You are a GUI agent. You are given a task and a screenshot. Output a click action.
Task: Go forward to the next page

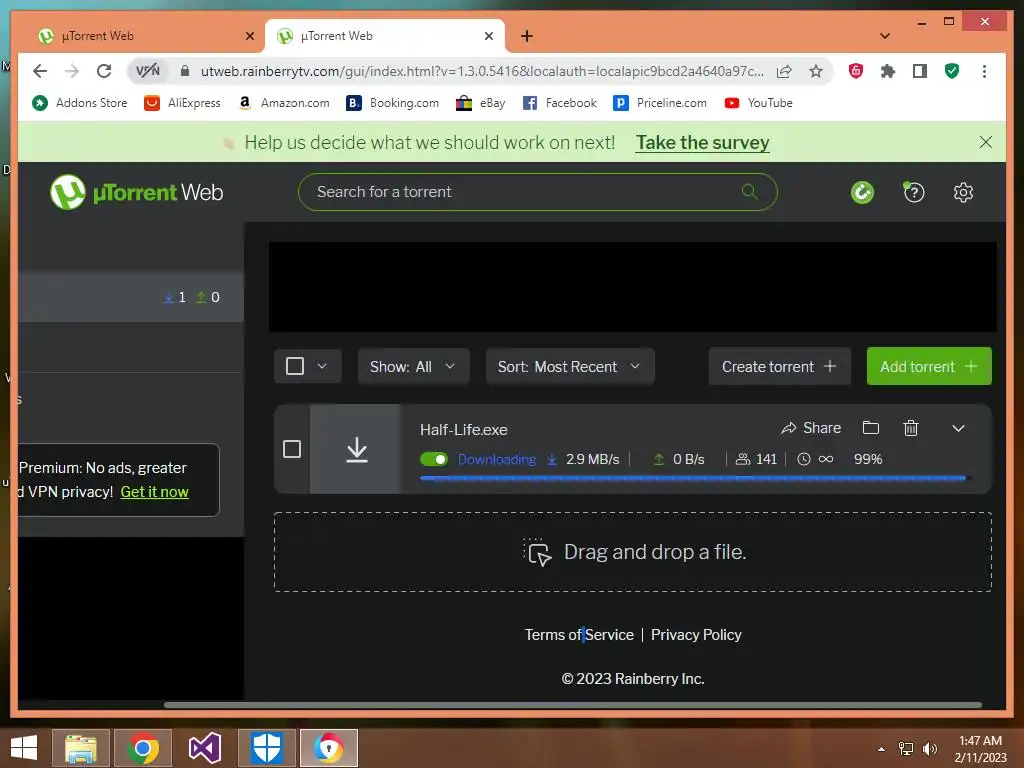click(x=72, y=71)
